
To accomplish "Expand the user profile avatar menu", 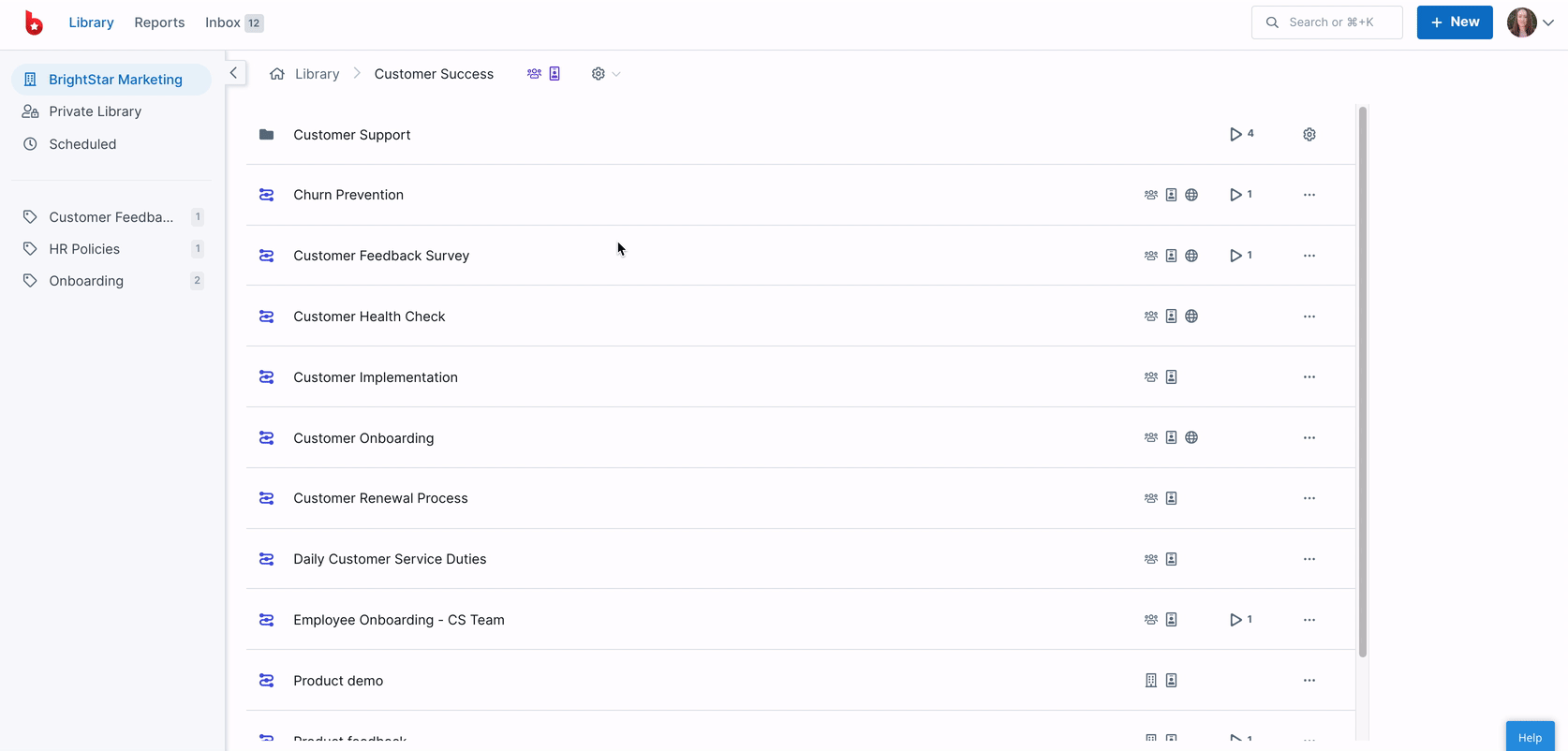I will pos(1531,22).
